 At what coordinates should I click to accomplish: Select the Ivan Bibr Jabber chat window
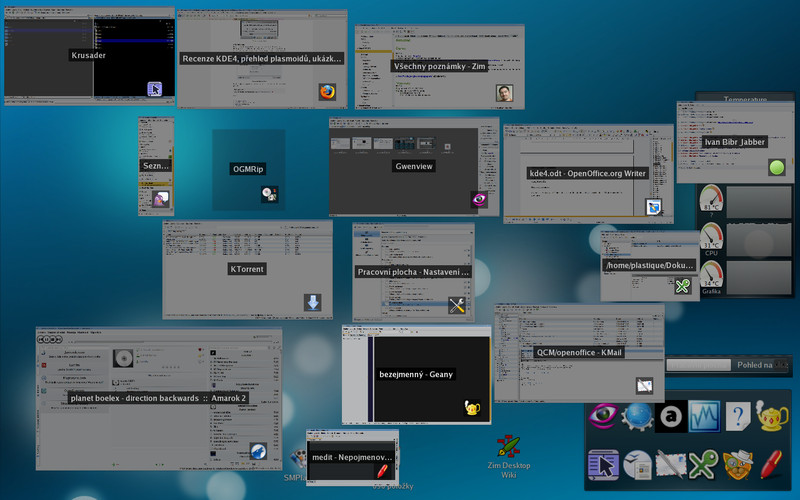[x=735, y=142]
